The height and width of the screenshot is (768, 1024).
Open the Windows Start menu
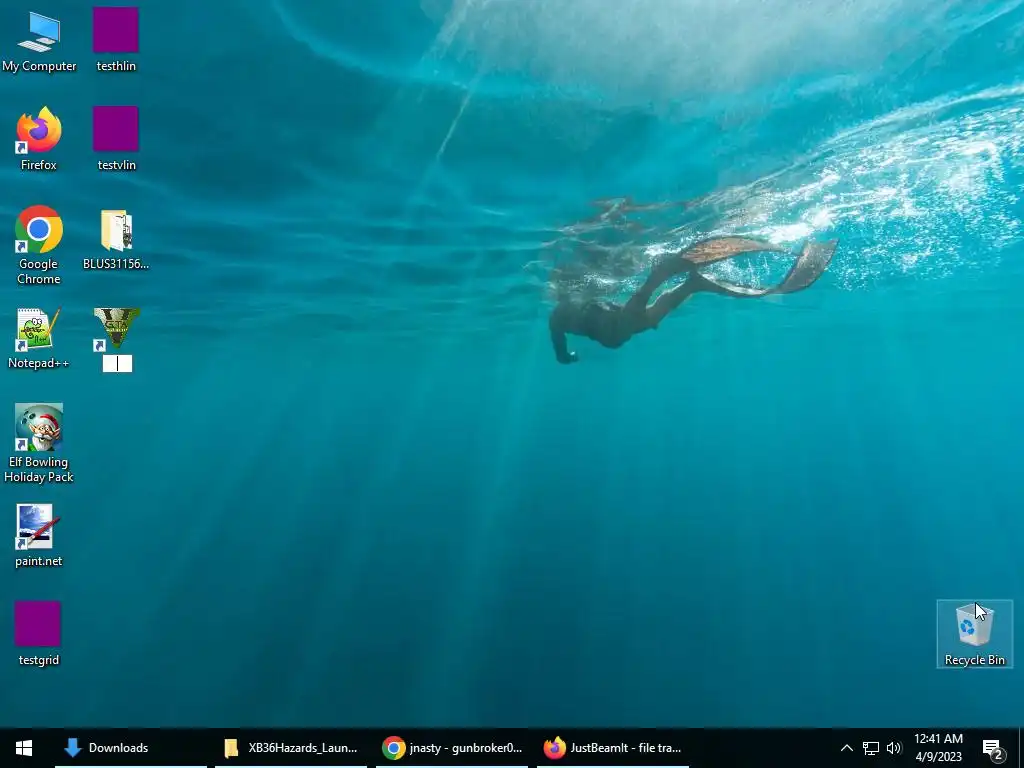[24, 748]
